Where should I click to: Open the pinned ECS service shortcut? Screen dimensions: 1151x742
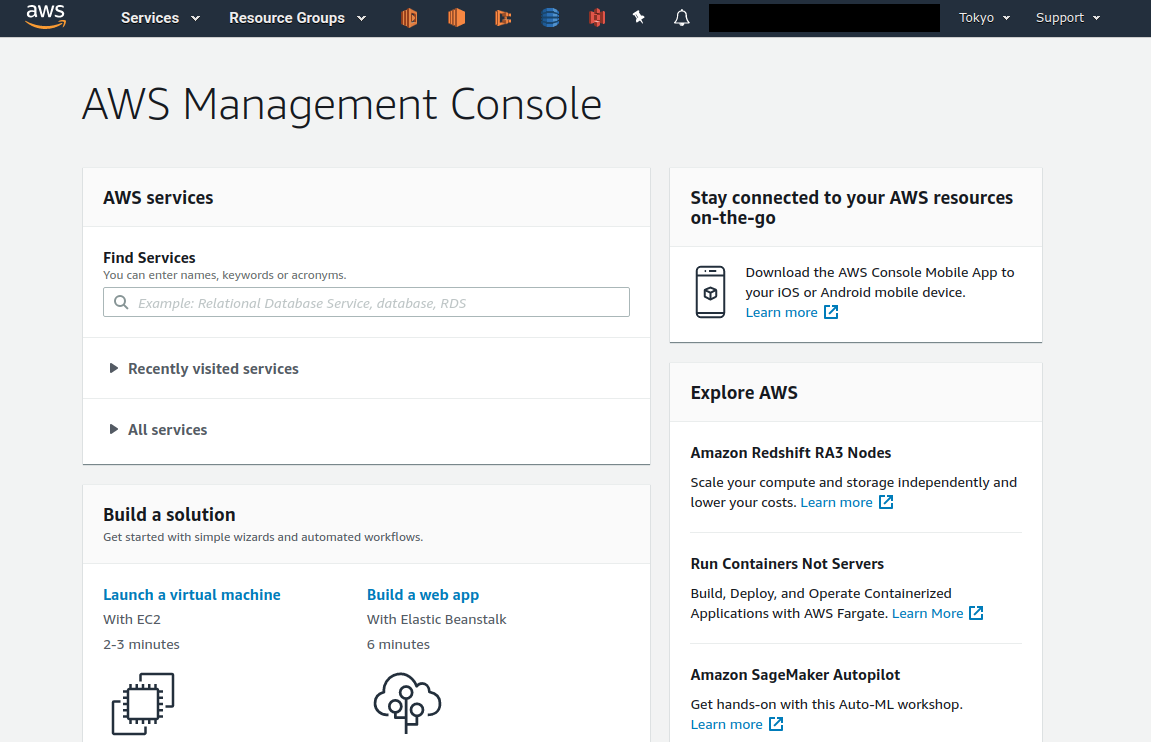(x=502, y=17)
